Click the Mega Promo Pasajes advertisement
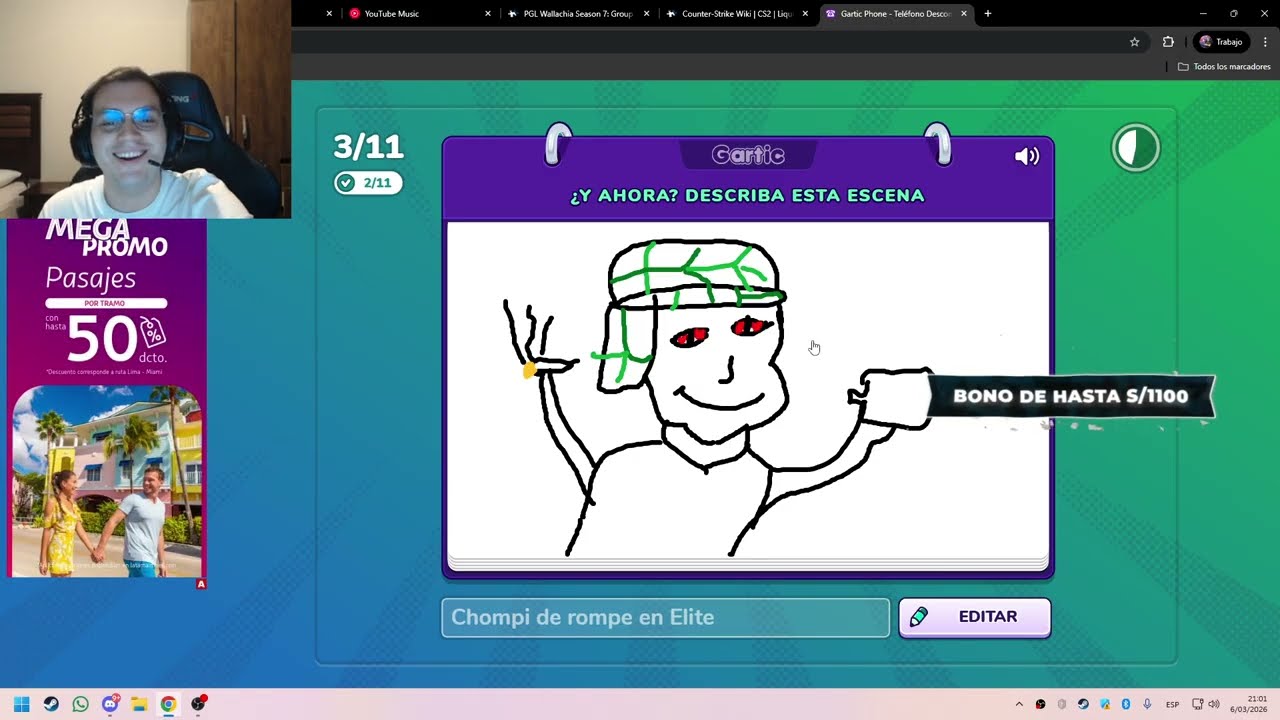 [x=106, y=398]
